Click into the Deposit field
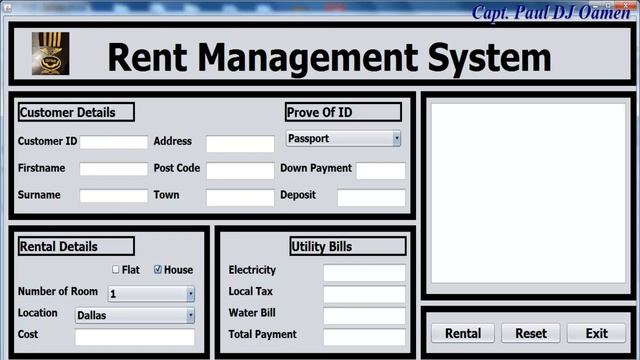Image resolution: width=640 pixels, height=360 pixels. (x=371, y=198)
